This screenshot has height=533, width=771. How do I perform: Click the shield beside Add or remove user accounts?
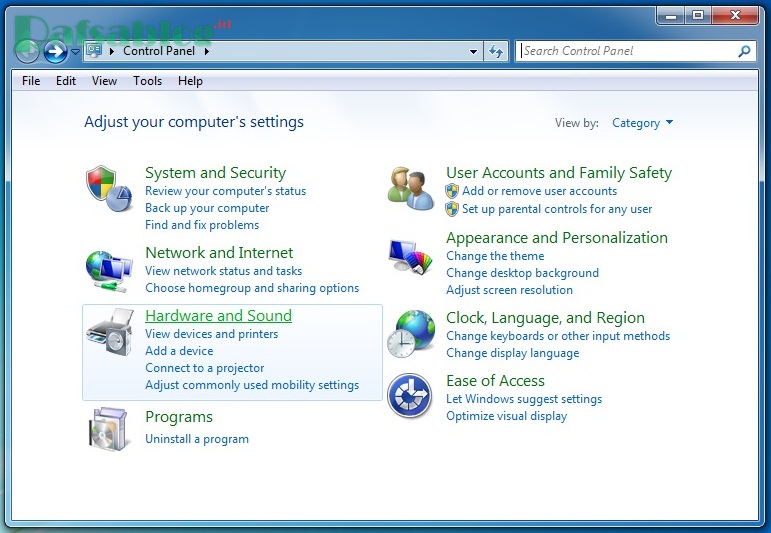(452, 191)
